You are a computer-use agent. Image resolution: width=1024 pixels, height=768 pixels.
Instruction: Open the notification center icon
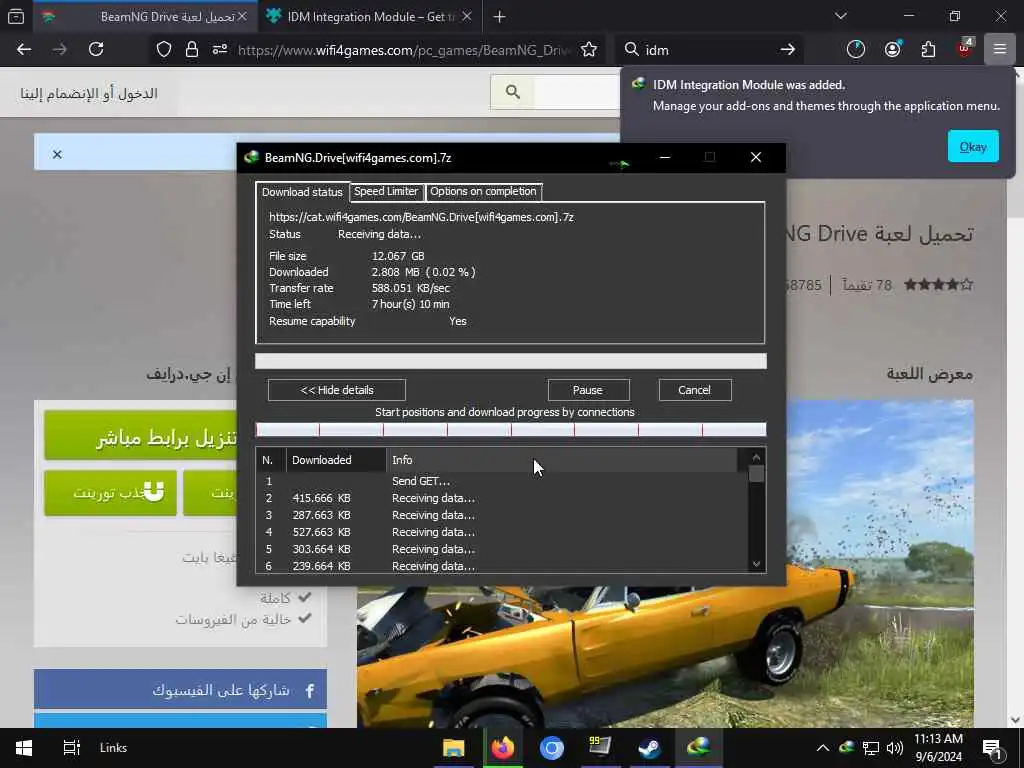[x=992, y=749]
